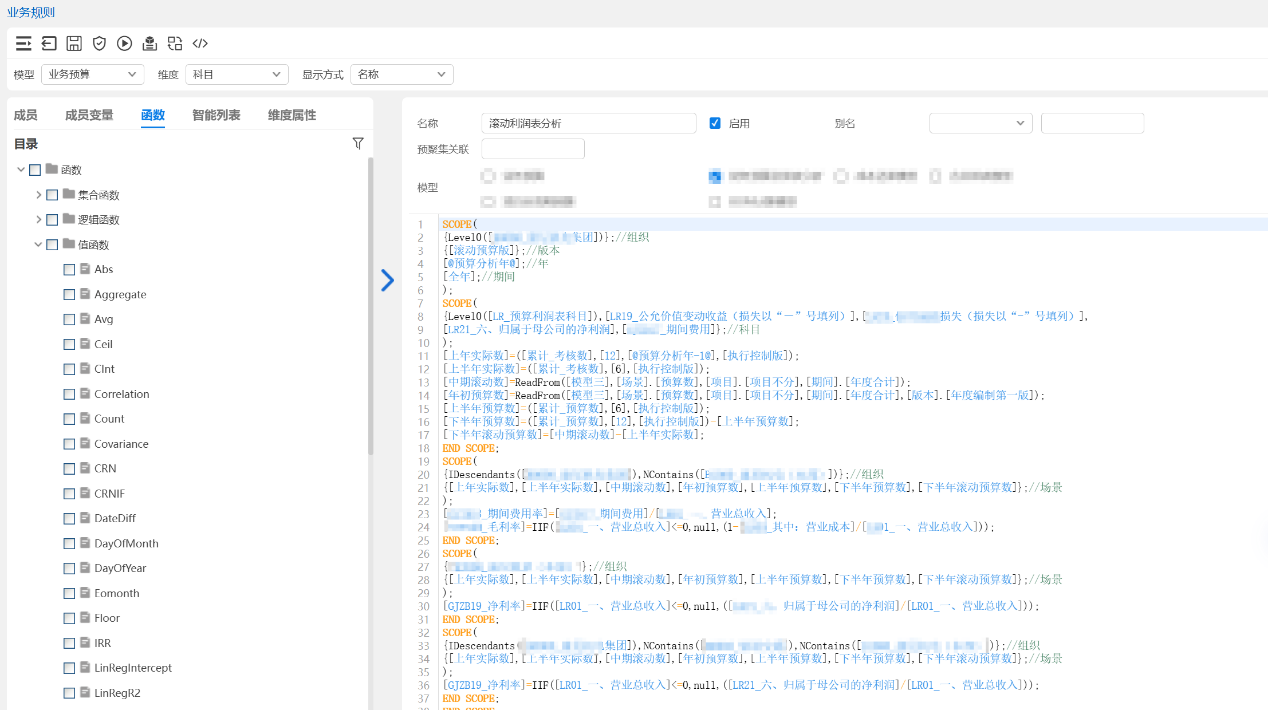Toggle the collapse menu icon in toolbar
The height and width of the screenshot is (710, 1268).
click(23, 43)
